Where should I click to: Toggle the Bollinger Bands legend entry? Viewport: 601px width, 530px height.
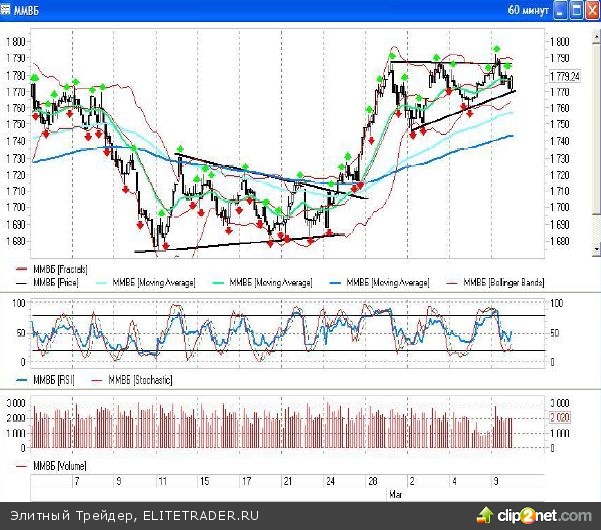coord(499,283)
